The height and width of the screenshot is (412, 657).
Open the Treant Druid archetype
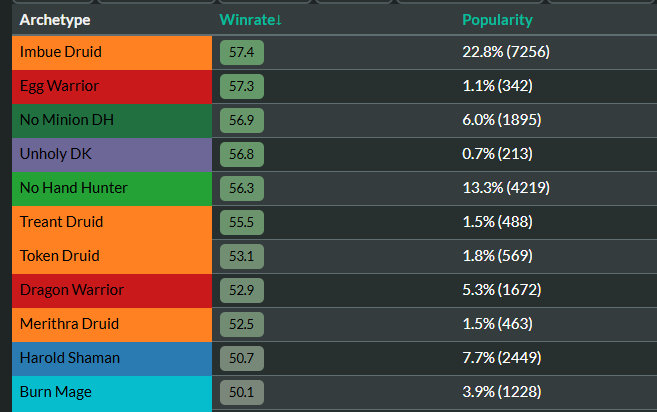[112, 222]
